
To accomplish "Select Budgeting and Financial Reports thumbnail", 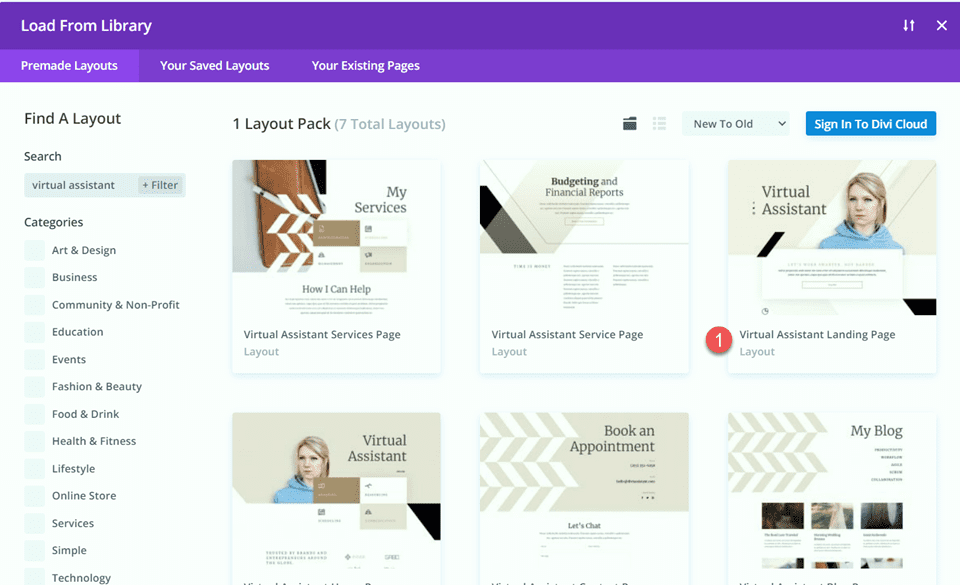I will click(584, 238).
